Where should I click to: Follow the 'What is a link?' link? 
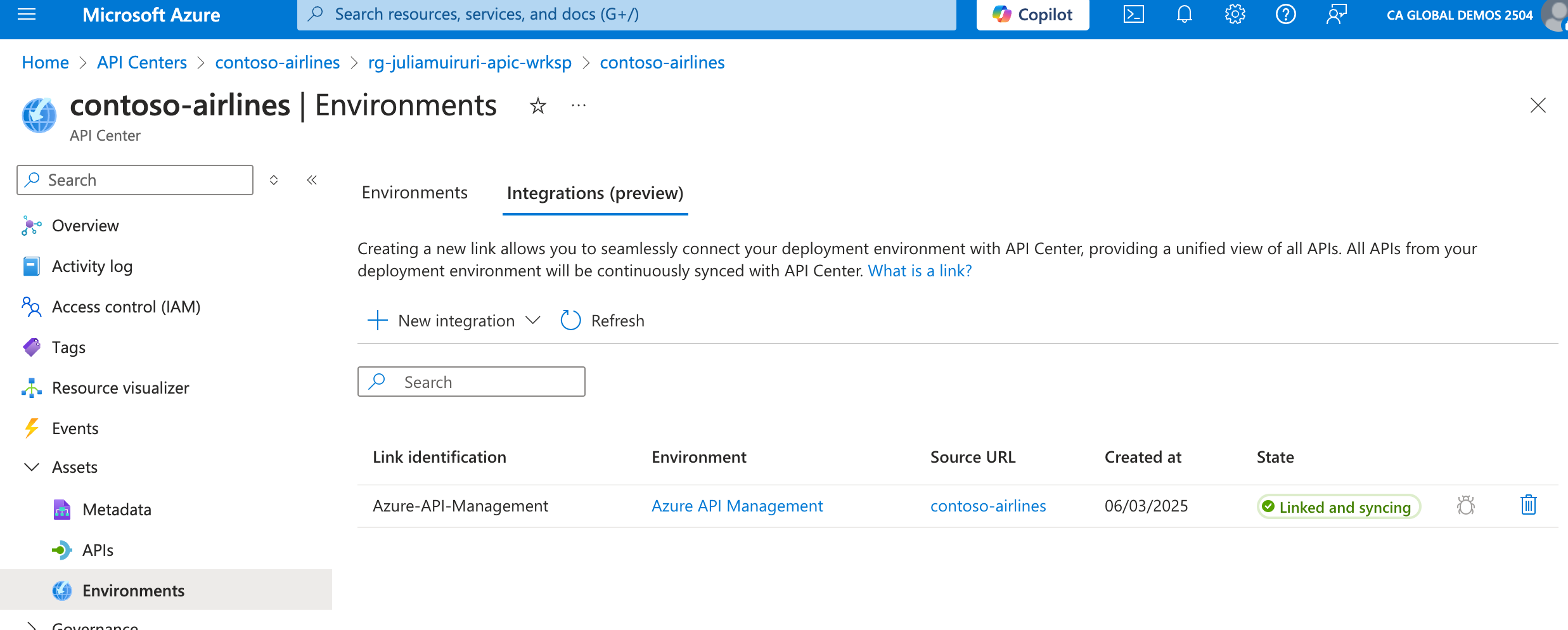[x=920, y=271]
